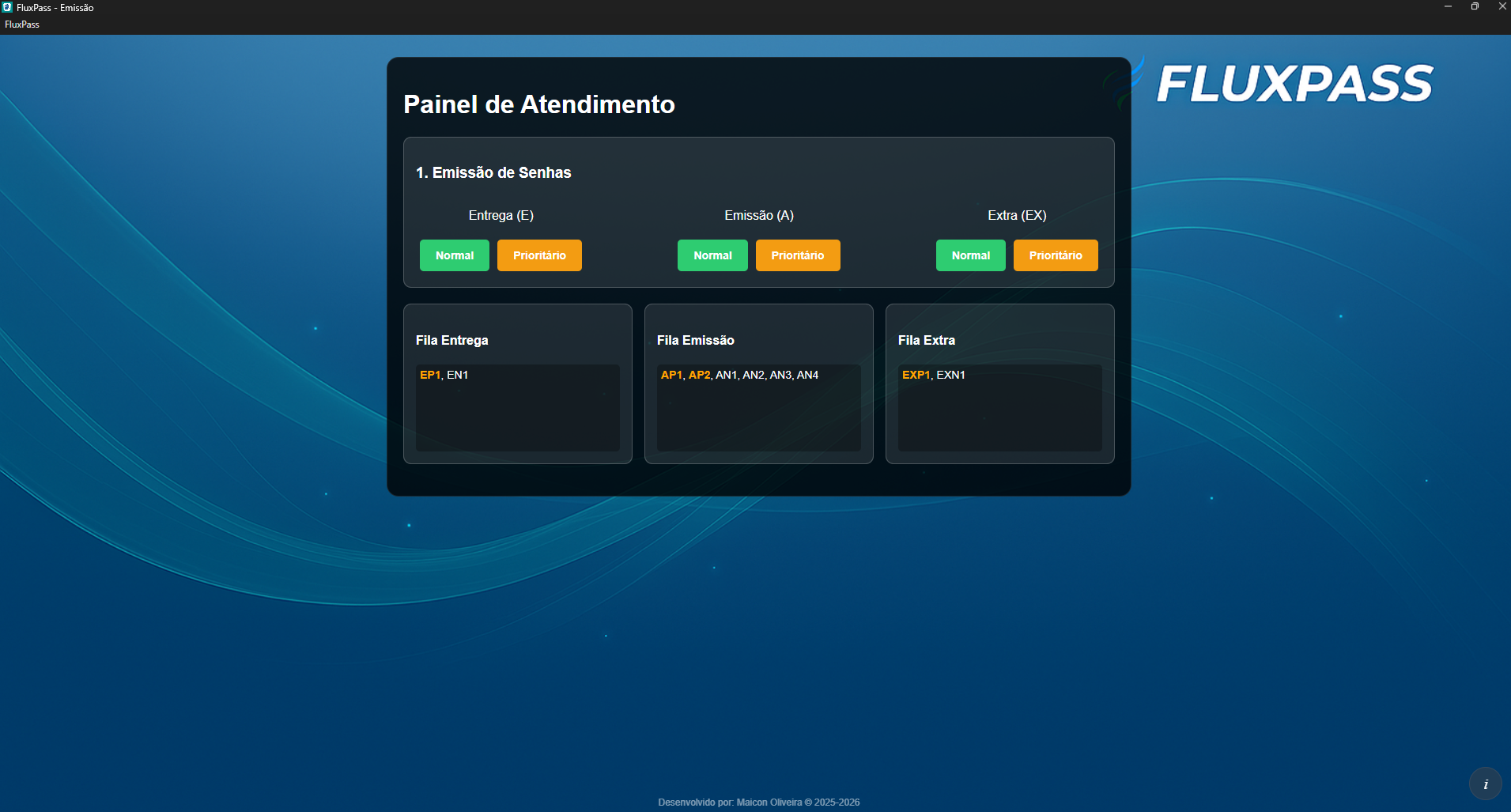Screen dimensions: 1511x812
Task: Open the FluxPass menu
Action: coord(21,24)
